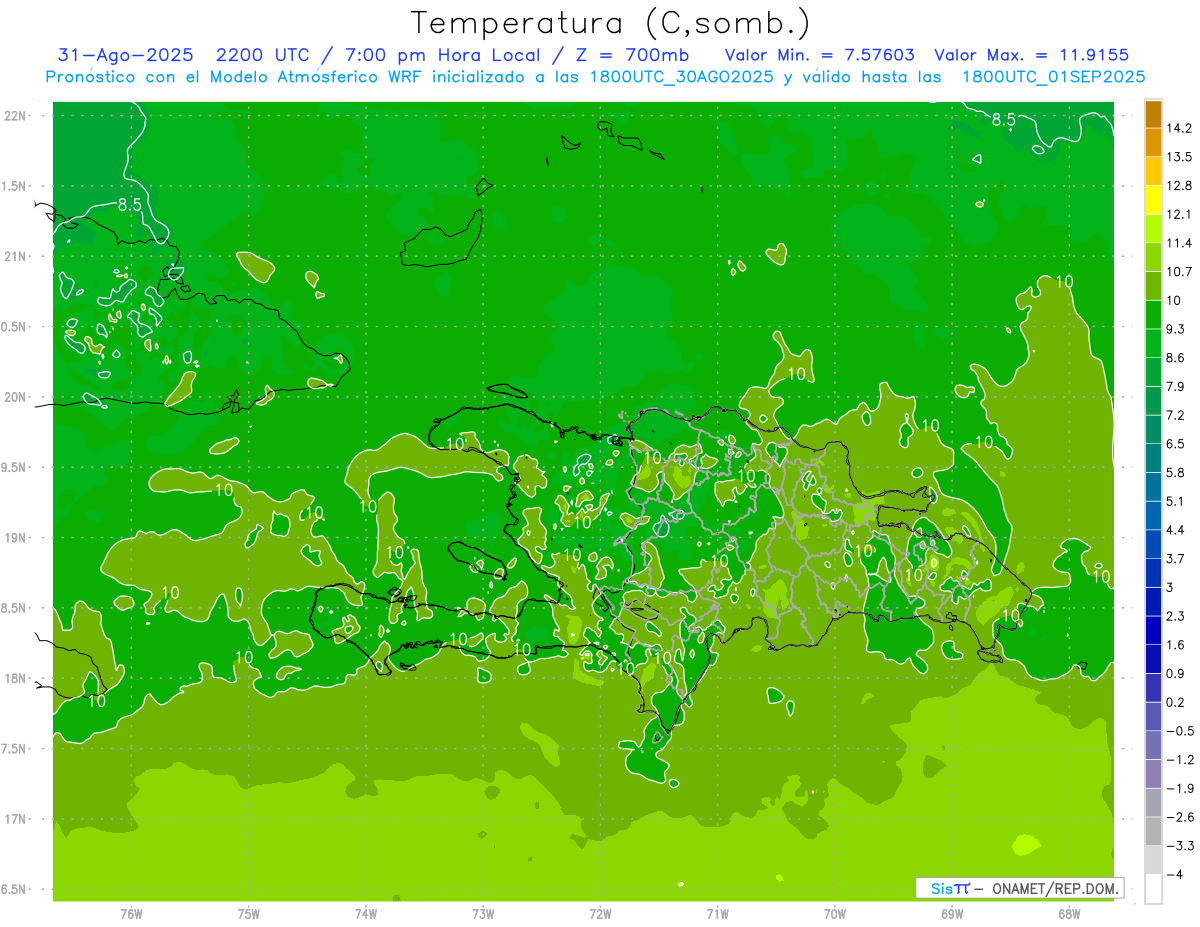Click the "69W" longitude axis label
The image size is (1200, 927).
[x=951, y=914]
